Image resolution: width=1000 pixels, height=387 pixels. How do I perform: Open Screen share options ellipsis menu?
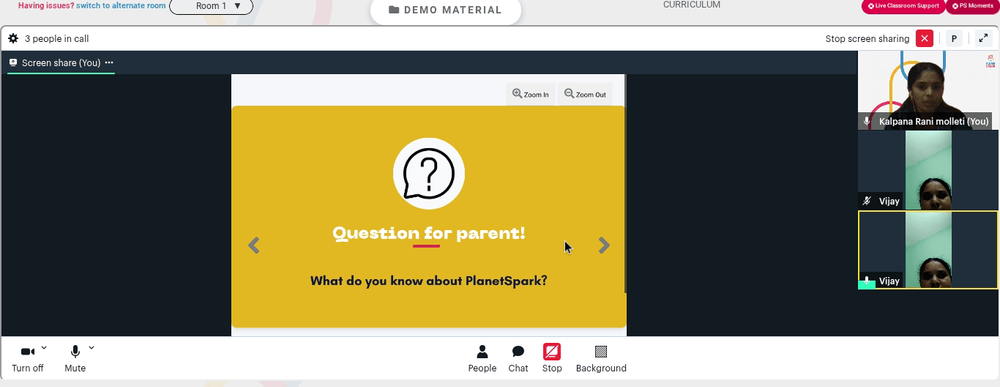click(x=109, y=62)
